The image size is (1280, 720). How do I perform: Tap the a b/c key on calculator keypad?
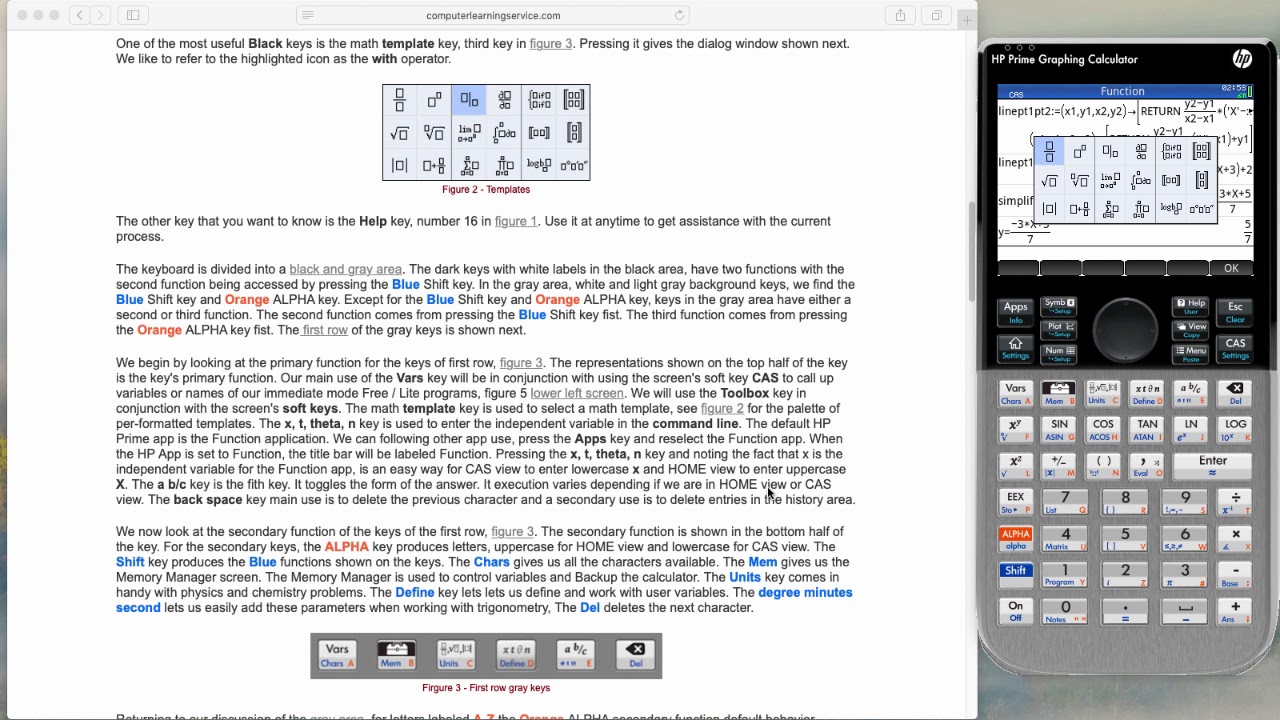[1191, 394]
